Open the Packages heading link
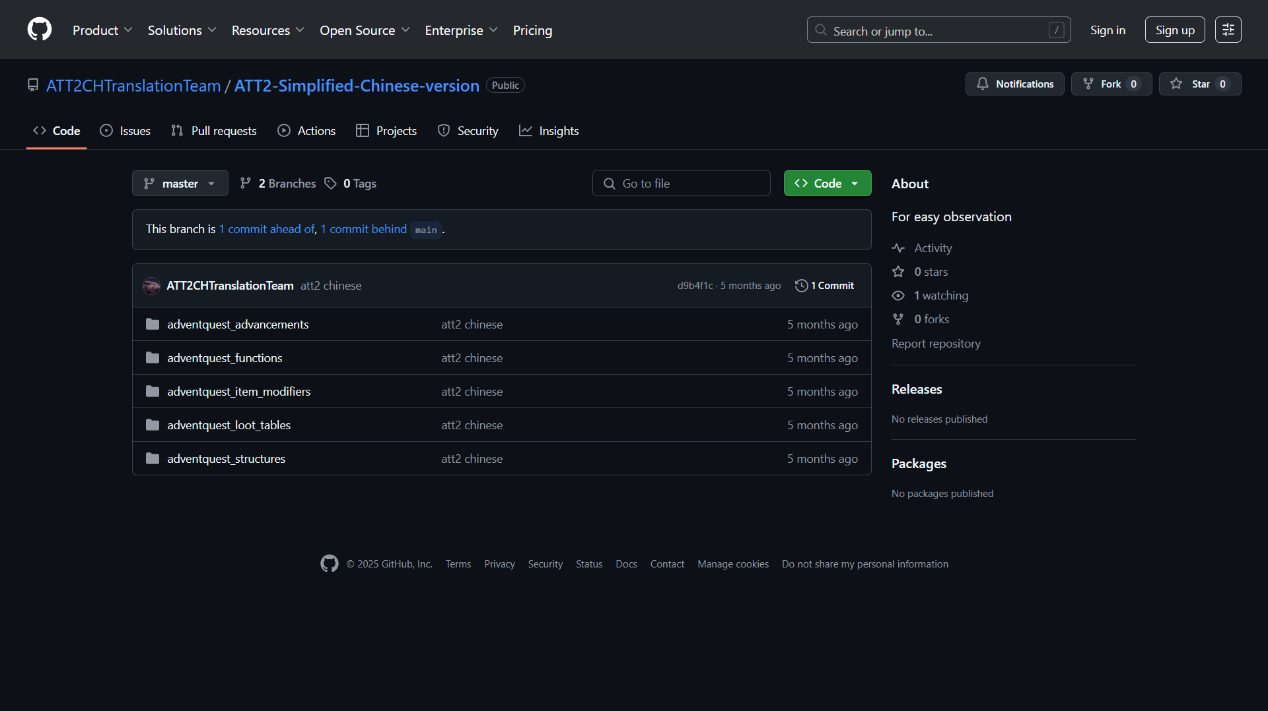The image size is (1268, 711). click(919, 464)
